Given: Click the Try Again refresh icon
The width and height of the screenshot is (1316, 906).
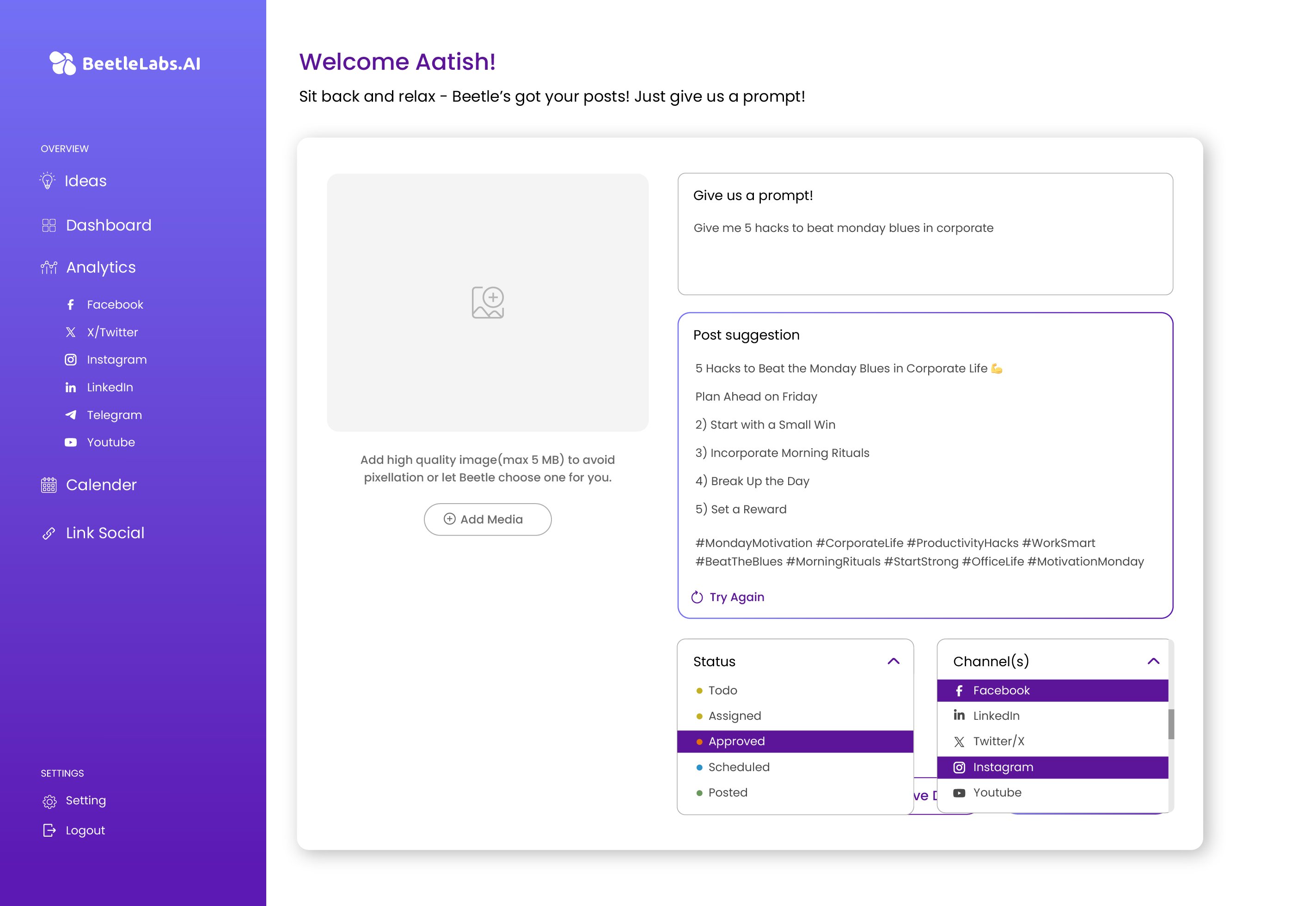Looking at the screenshot, I should pos(697,597).
